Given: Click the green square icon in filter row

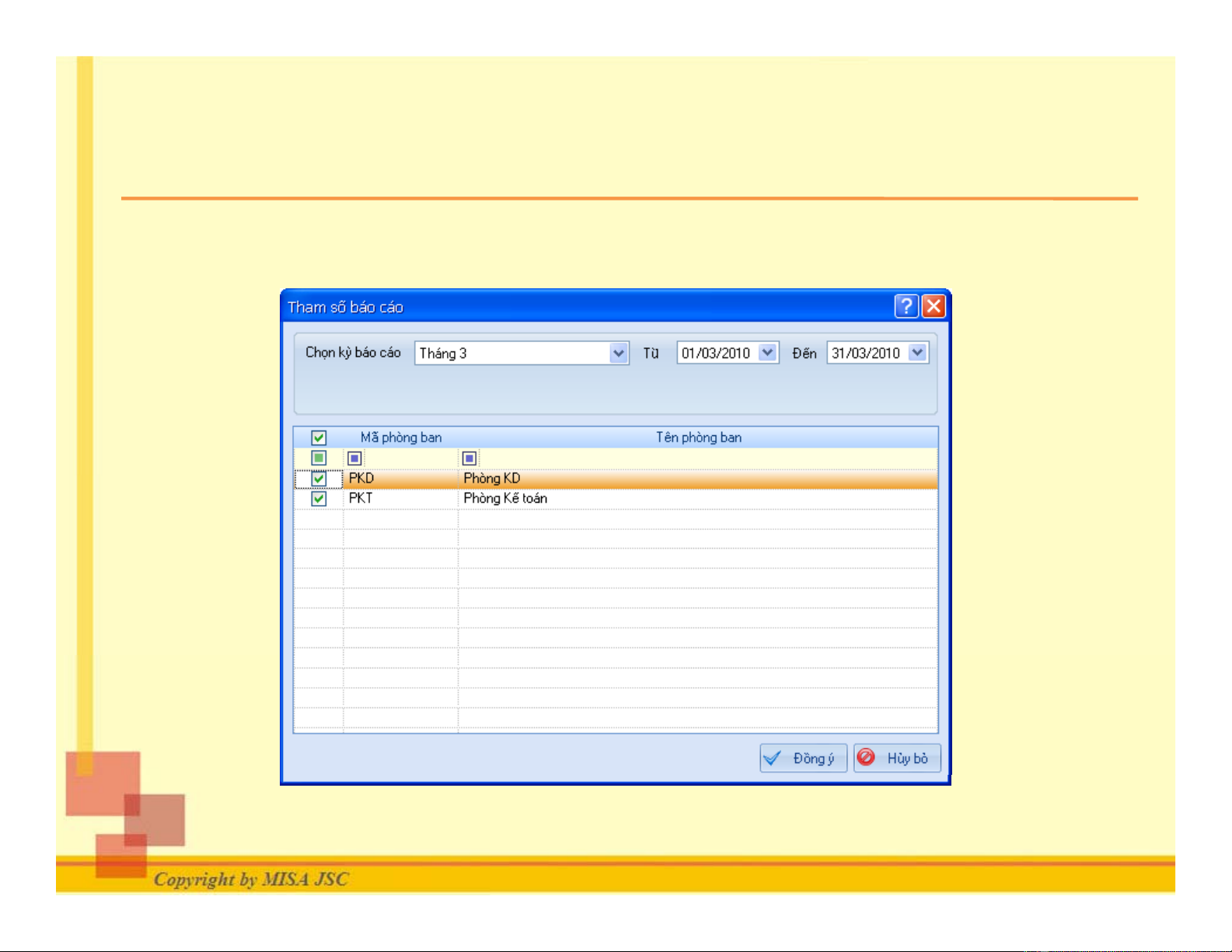Looking at the screenshot, I should tap(319, 459).
